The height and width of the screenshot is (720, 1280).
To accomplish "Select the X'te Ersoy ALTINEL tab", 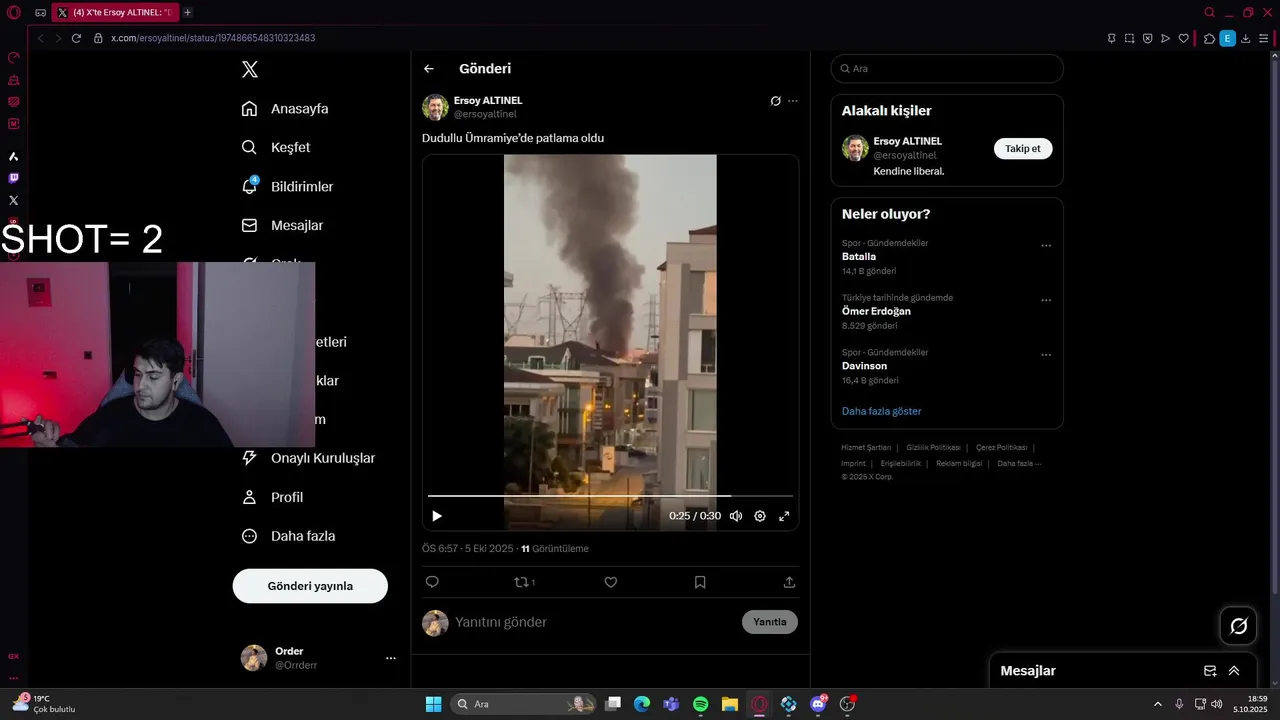I will (x=115, y=12).
